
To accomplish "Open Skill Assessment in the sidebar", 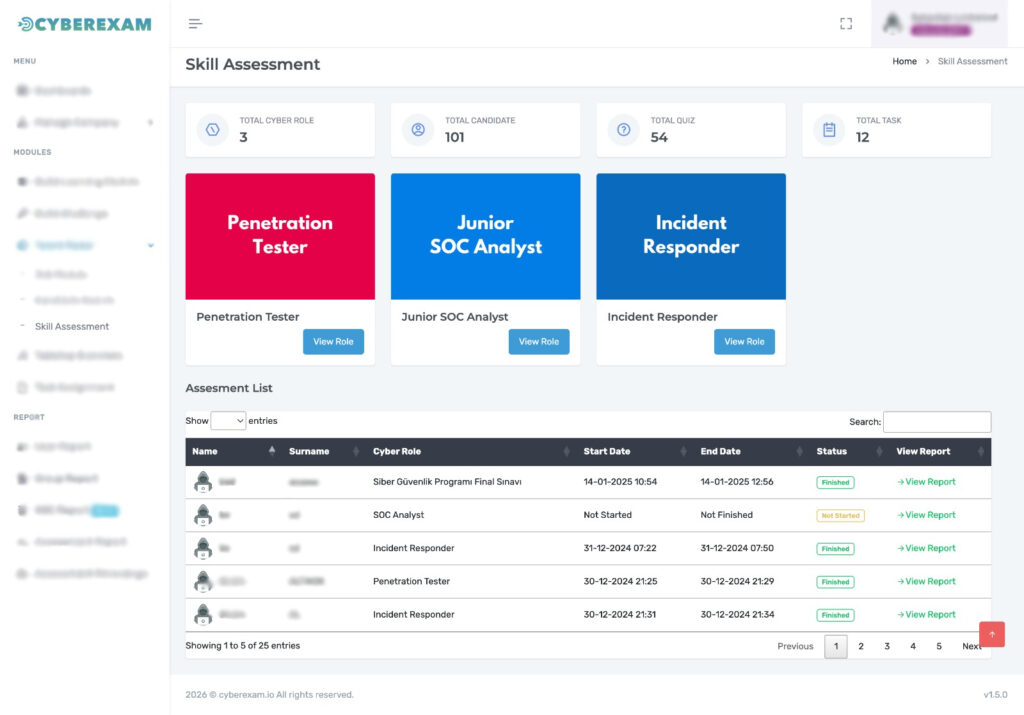I will coord(72,326).
